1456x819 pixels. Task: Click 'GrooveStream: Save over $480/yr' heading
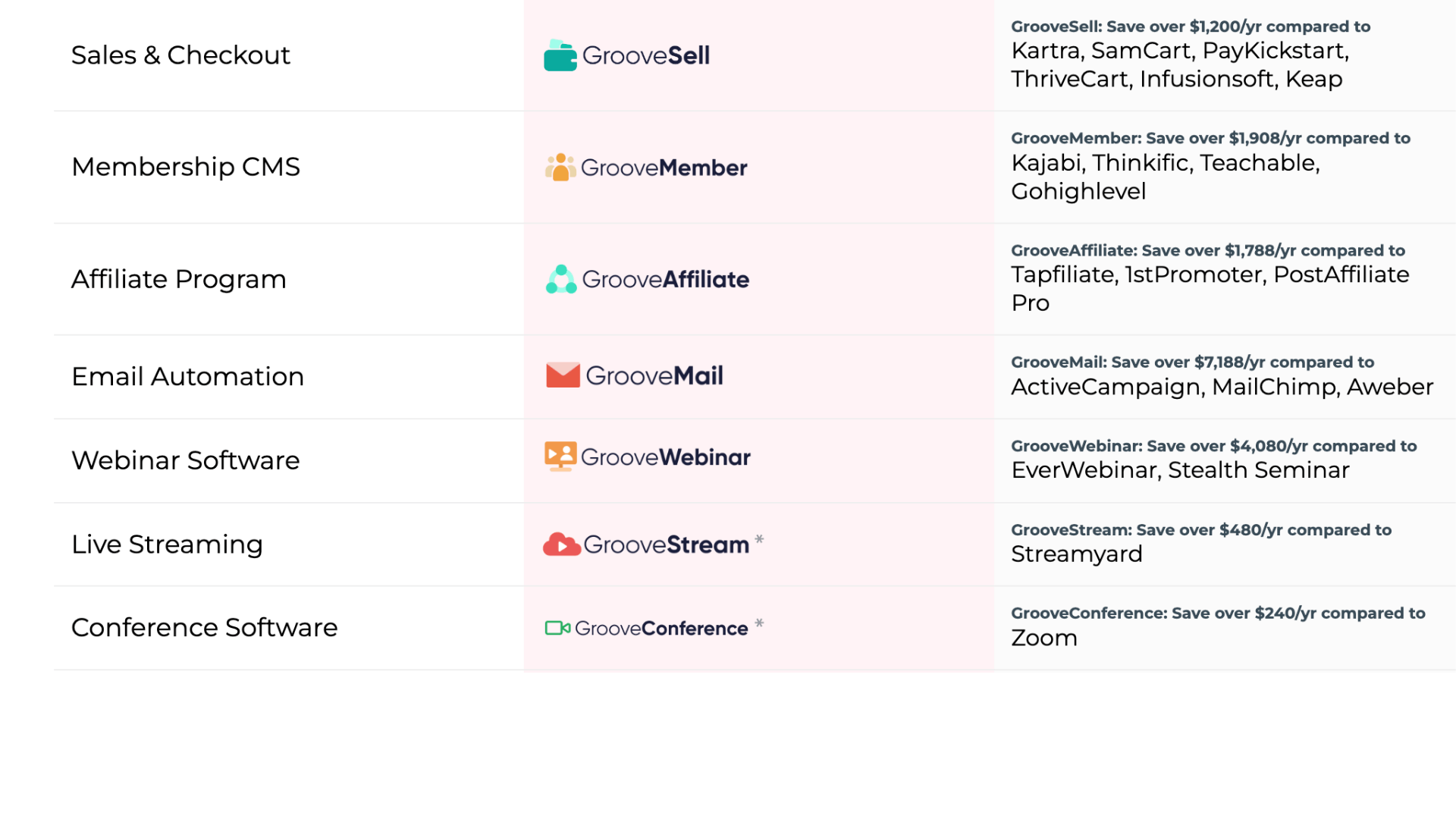click(x=1201, y=530)
